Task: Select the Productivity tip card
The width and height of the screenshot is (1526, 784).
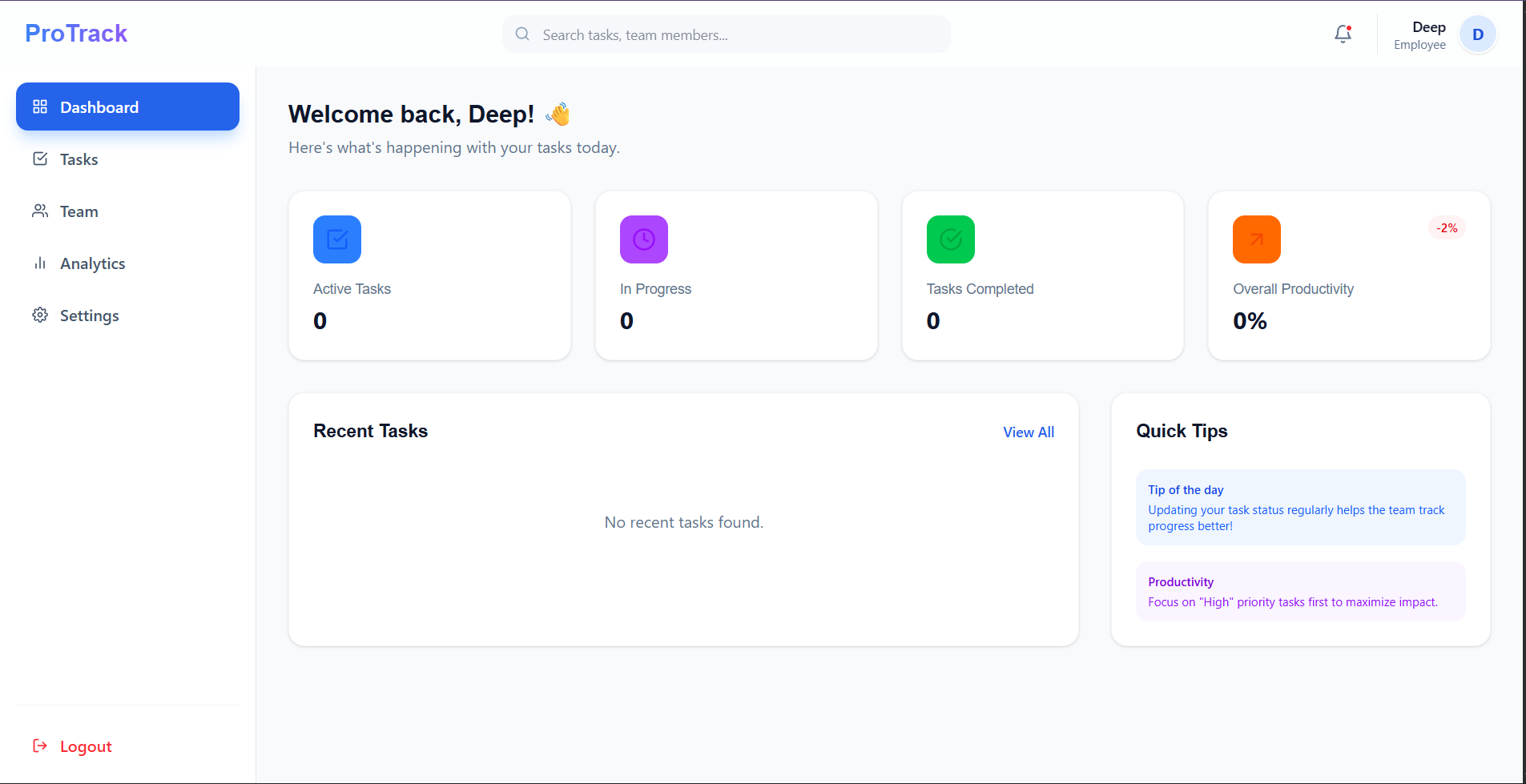Action: [1299, 592]
